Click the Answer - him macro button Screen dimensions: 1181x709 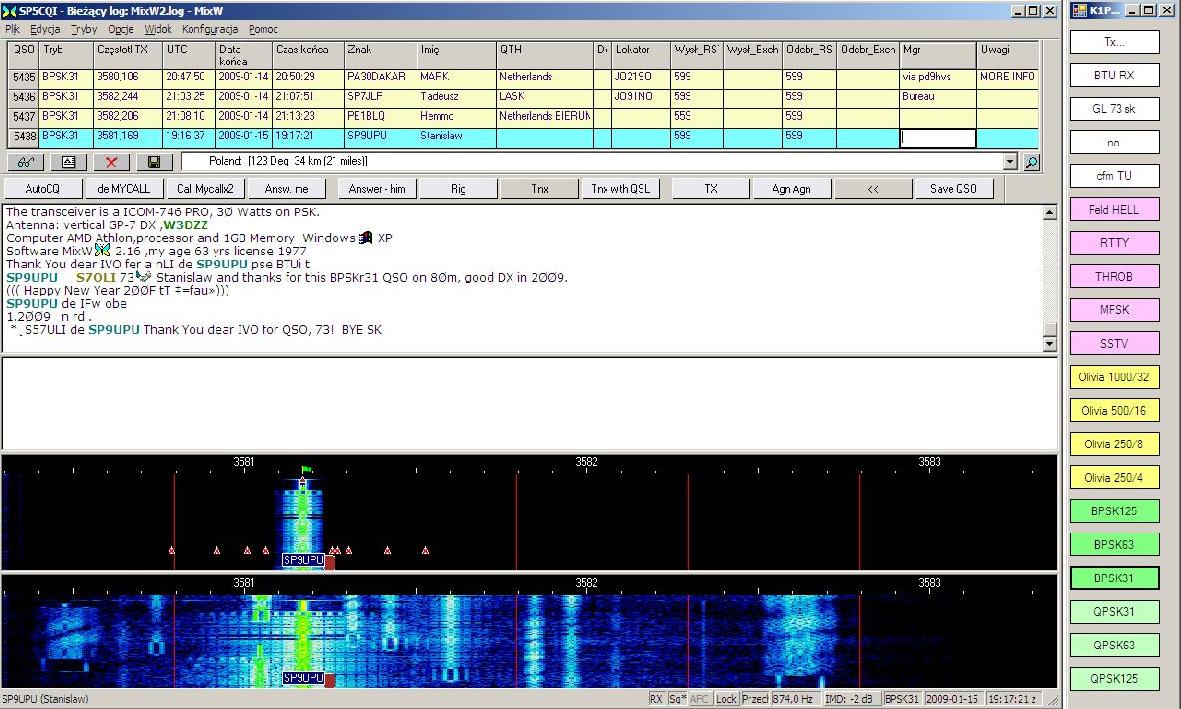tap(377, 189)
